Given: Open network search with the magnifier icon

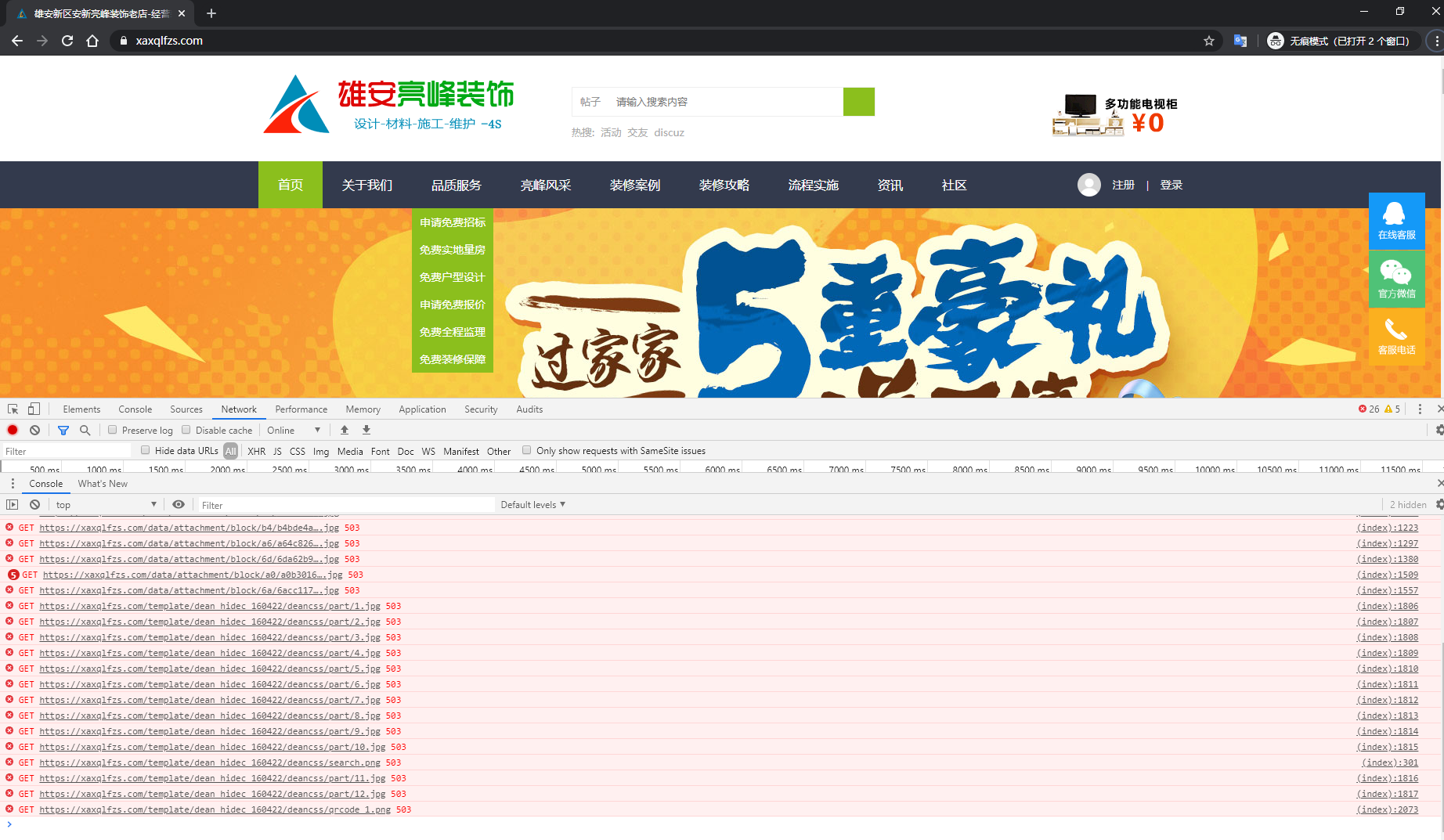Looking at the screenshot, I should coord(85,430).
